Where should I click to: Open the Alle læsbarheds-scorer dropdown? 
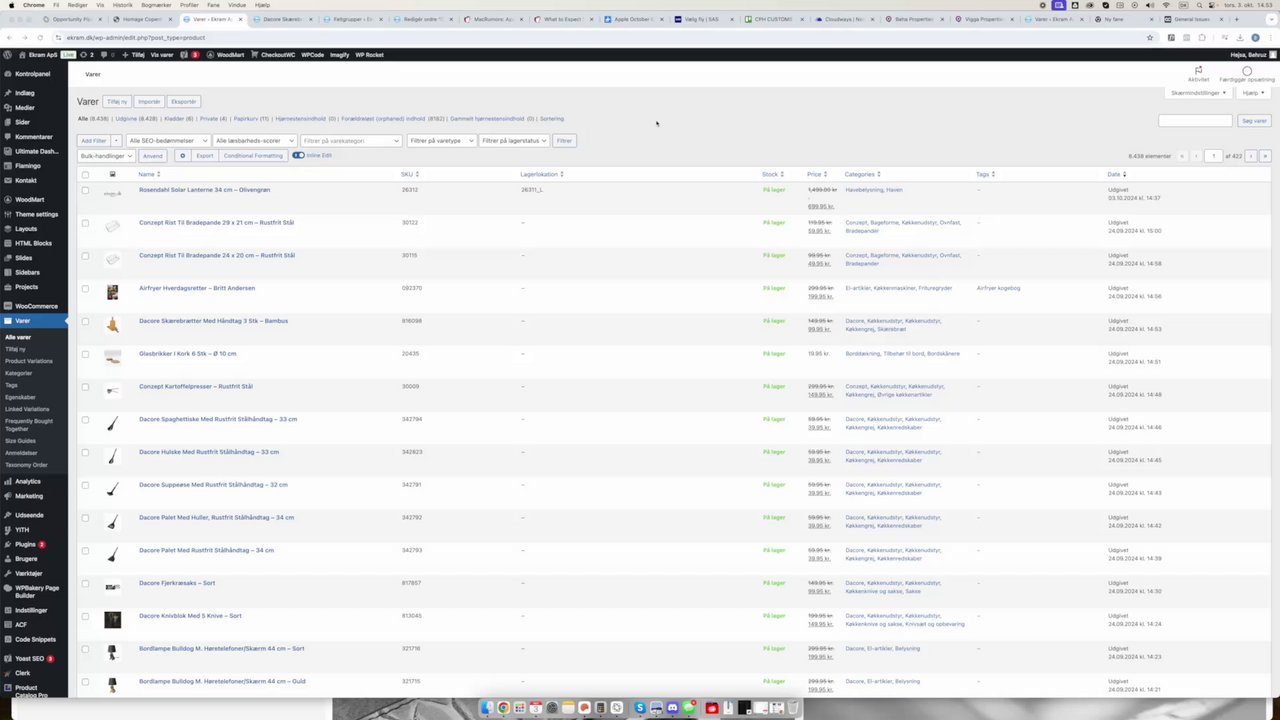click(x=254, y=141)
